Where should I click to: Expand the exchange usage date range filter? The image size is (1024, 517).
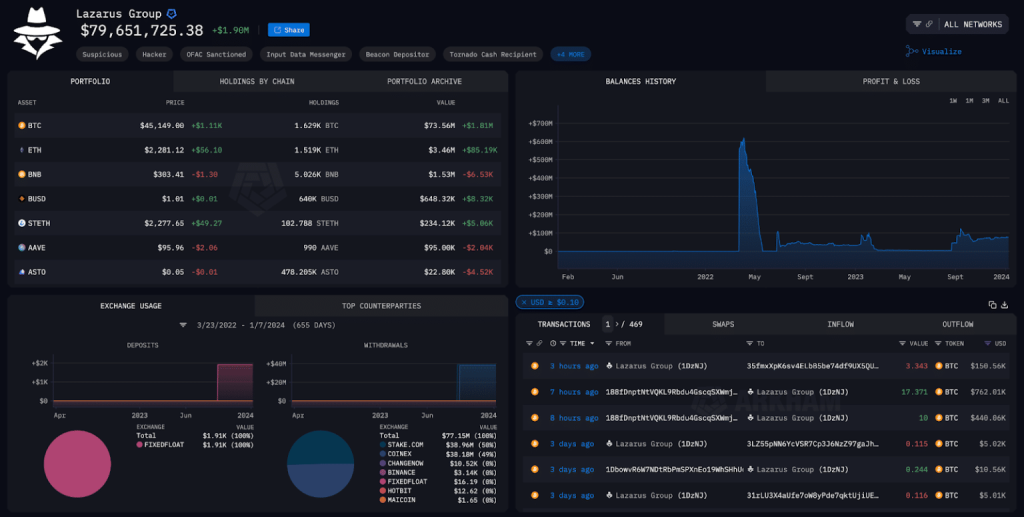(x=182, y=325)
